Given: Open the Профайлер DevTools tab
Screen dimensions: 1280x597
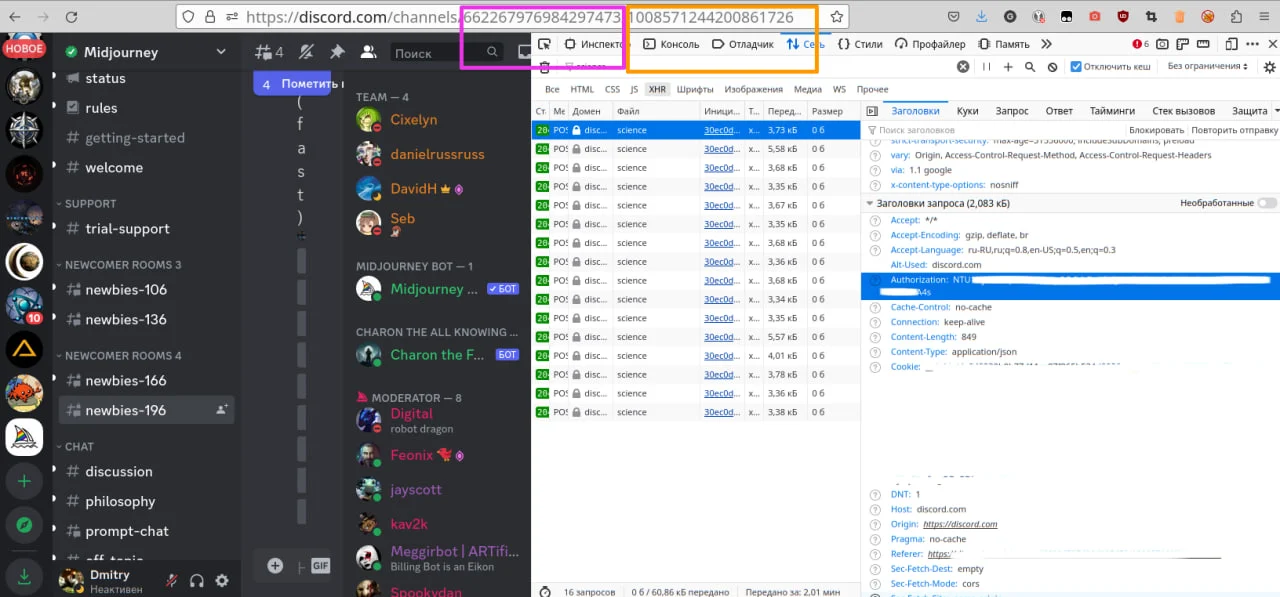Looking at the screenshot, I should click(930, 44).
